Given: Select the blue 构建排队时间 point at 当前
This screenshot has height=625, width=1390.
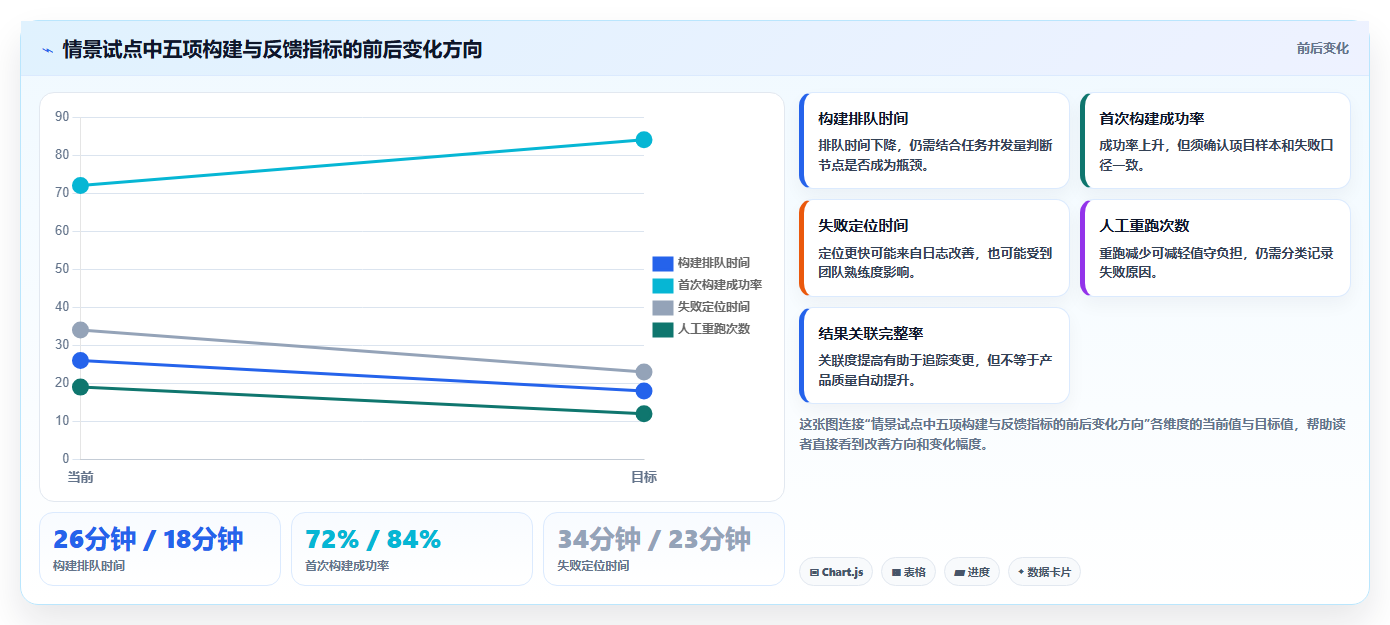Looking at the screenshot, I should [81, 360].
